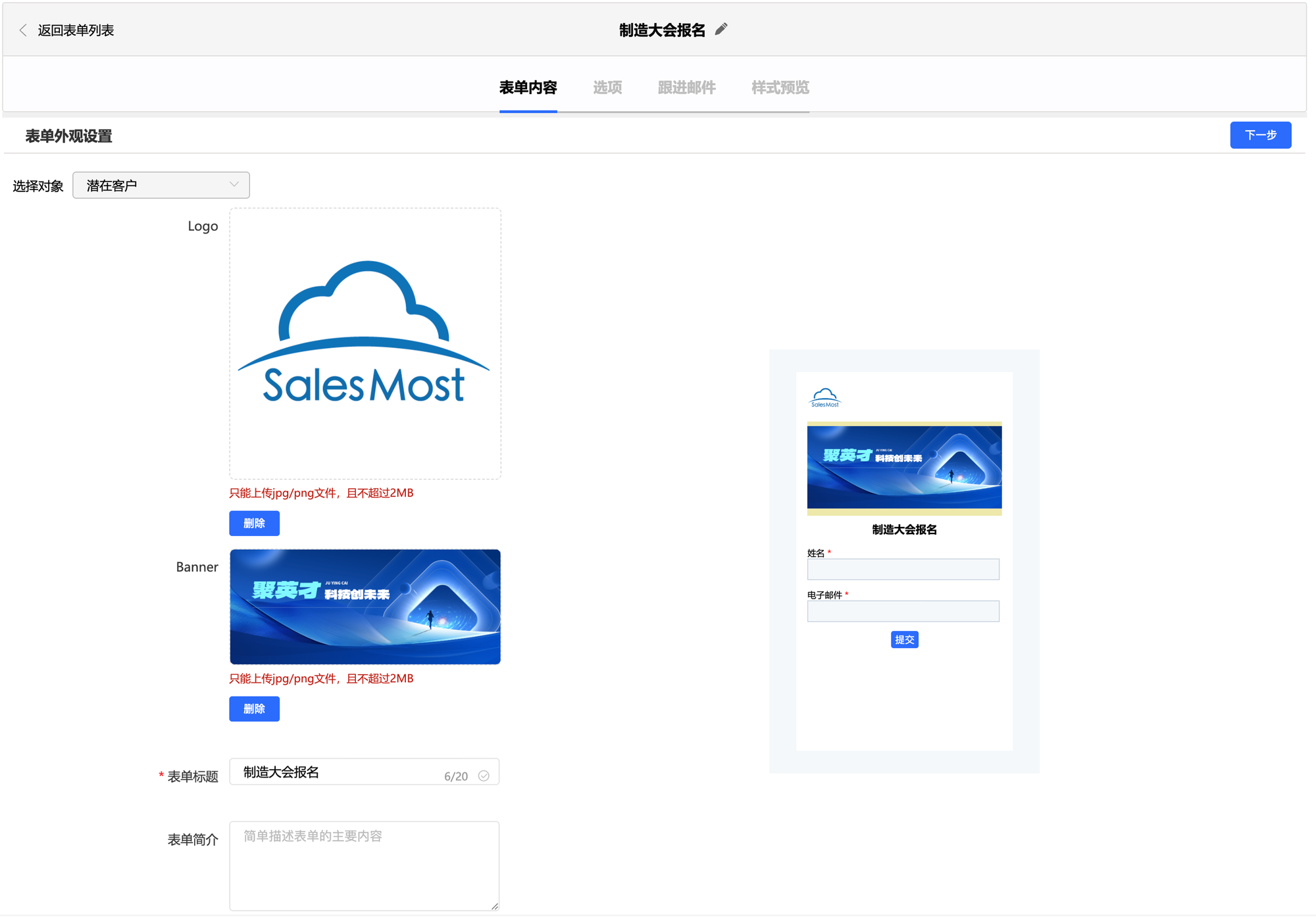Click the check circle icon in title field
This screenshot has height=917, width=1316.
coord(484,776)
